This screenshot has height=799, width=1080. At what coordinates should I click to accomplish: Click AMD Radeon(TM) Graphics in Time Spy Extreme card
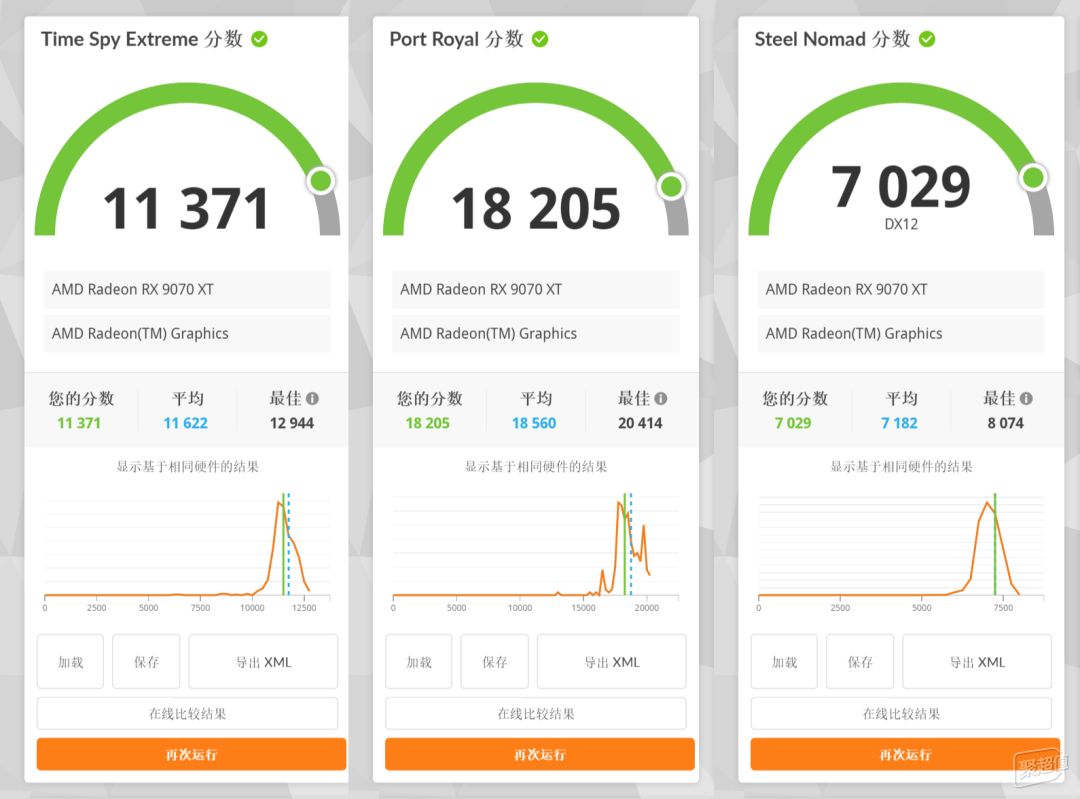point(187,333)
